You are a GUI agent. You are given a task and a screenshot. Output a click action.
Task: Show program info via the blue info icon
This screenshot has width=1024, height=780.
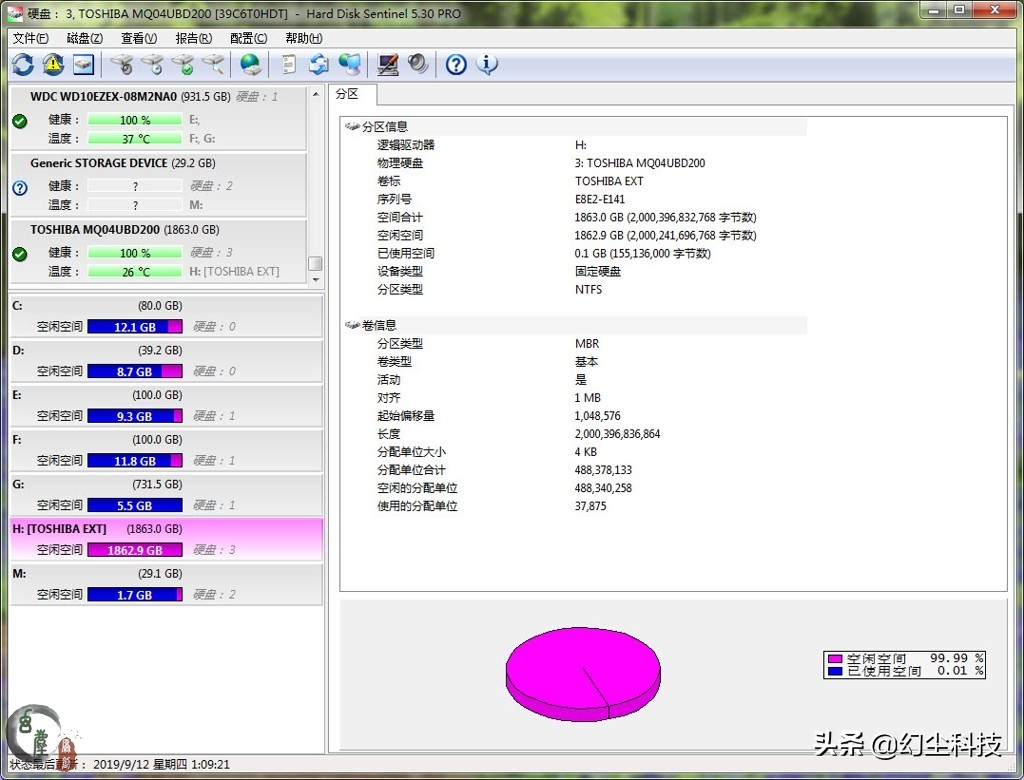pyautogui.click(x=487, y=63)
